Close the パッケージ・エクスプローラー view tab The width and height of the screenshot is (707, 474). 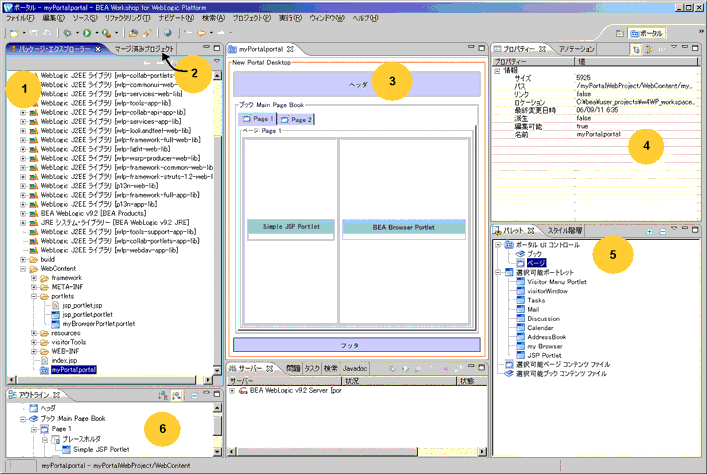pyautogui.click(x=98, y=49)
